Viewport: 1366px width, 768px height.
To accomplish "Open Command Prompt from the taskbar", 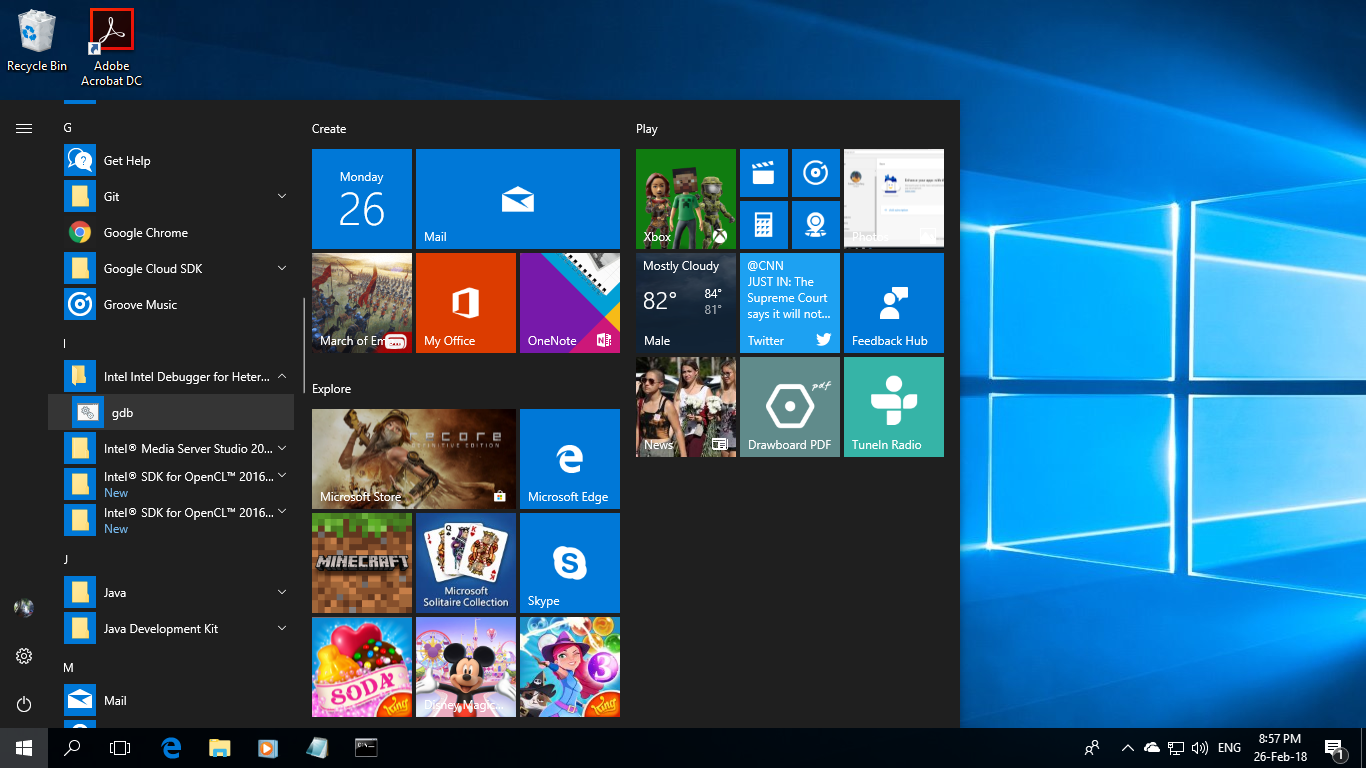I will coord(366,748).
